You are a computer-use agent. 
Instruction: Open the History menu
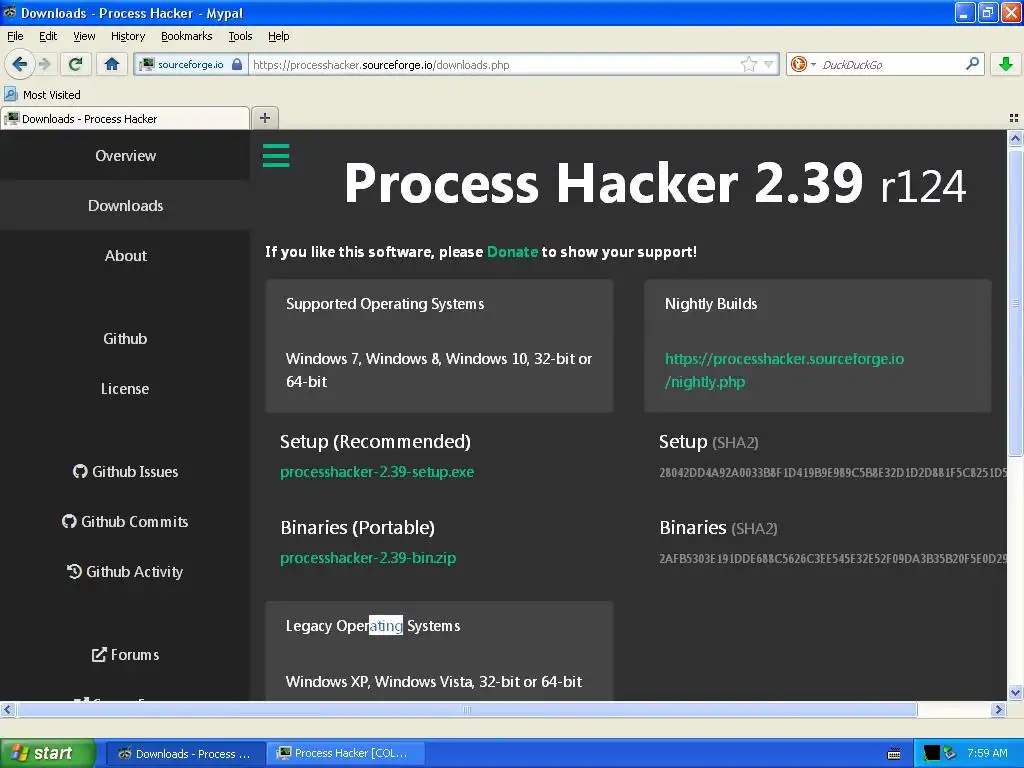coord(127,36)
